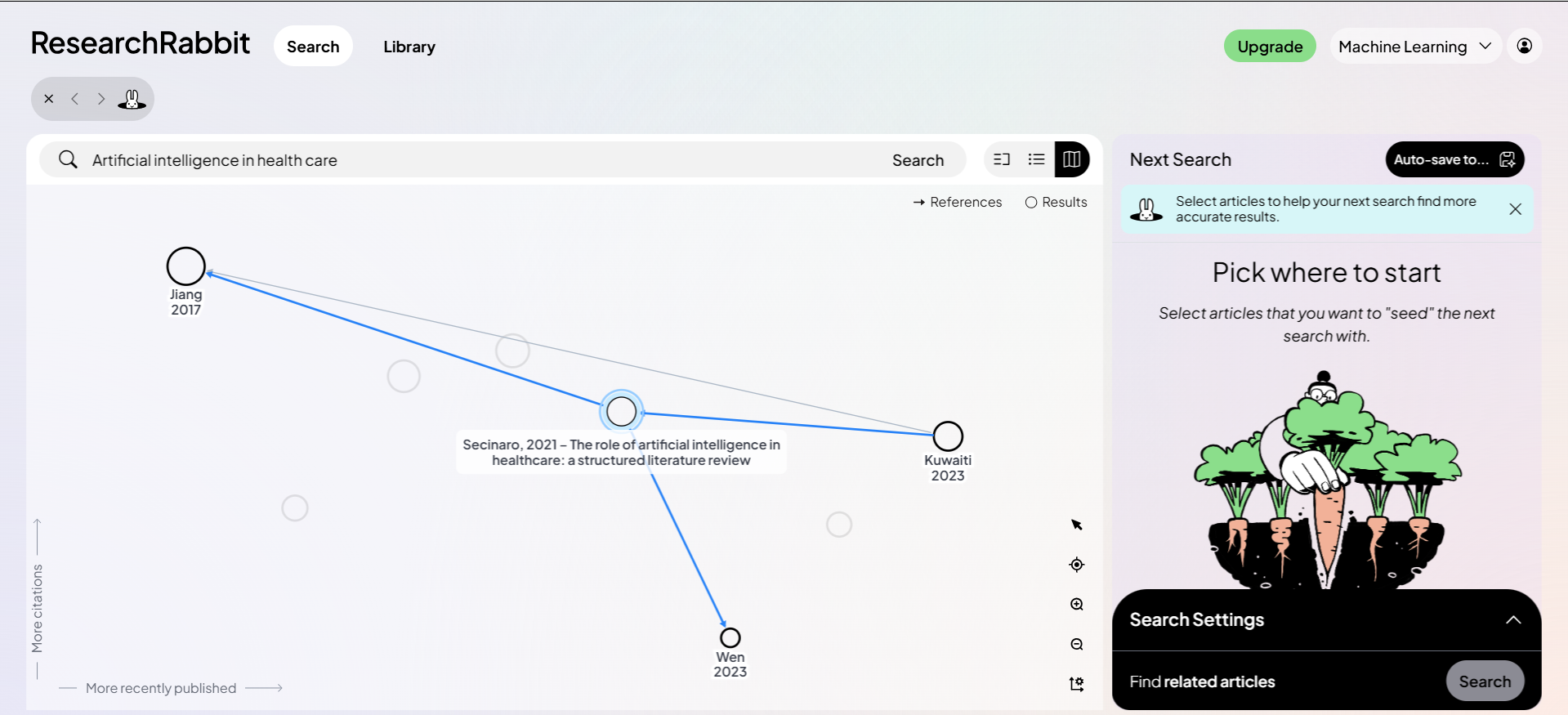Image resolution: width=1568 pixels, height=715 pixels.
Task: Click the Secinaro 2021 article title label
Action: pyautogui.click(x=621, y=453)
